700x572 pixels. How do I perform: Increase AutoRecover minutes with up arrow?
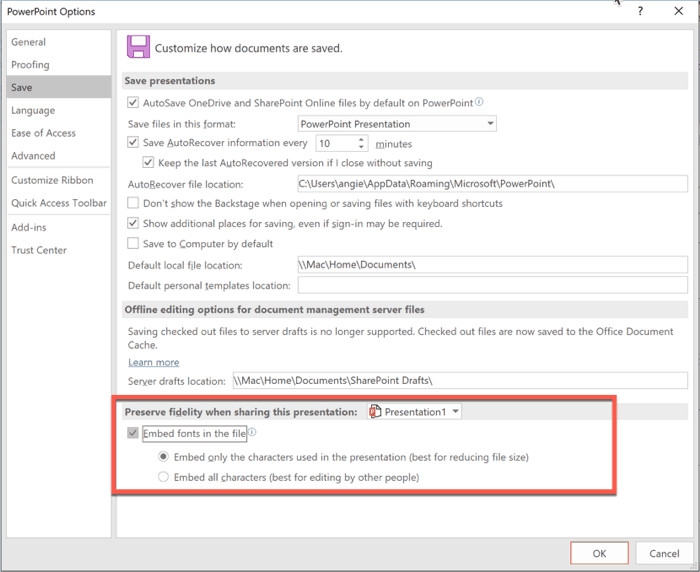[361, 140]
